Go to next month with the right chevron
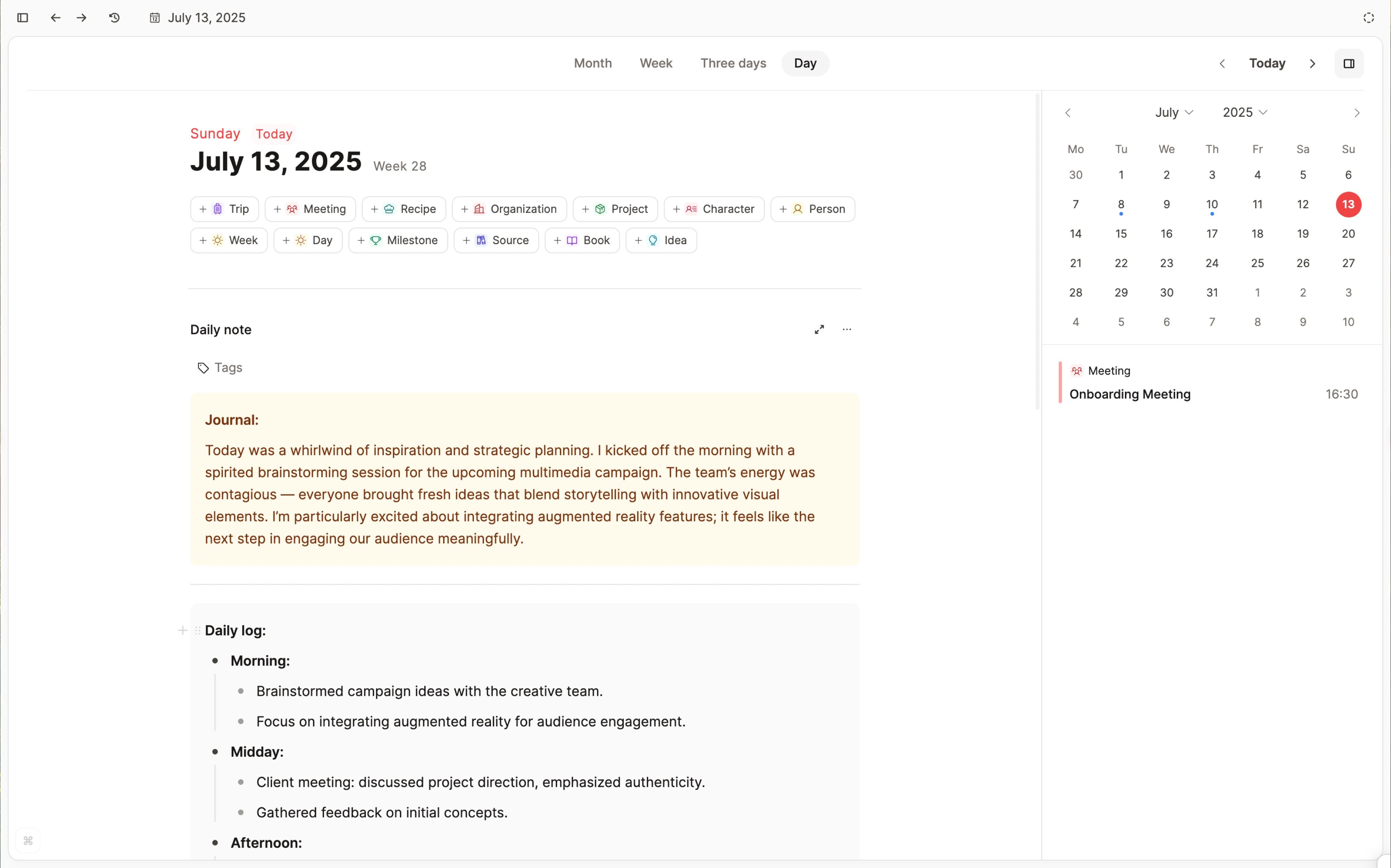Screen dimensions: 1391x868 1357,112
